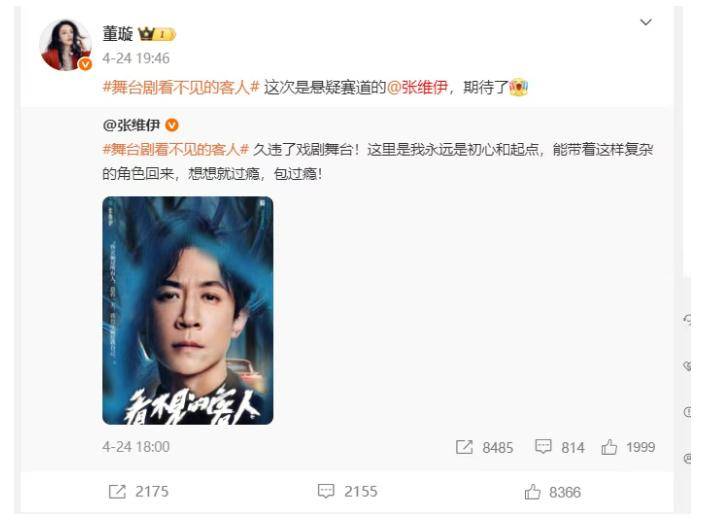Viewport: 718px width, 520px height.
Task: Click the @张维伊 mention in top post
Action: [417, 87]
